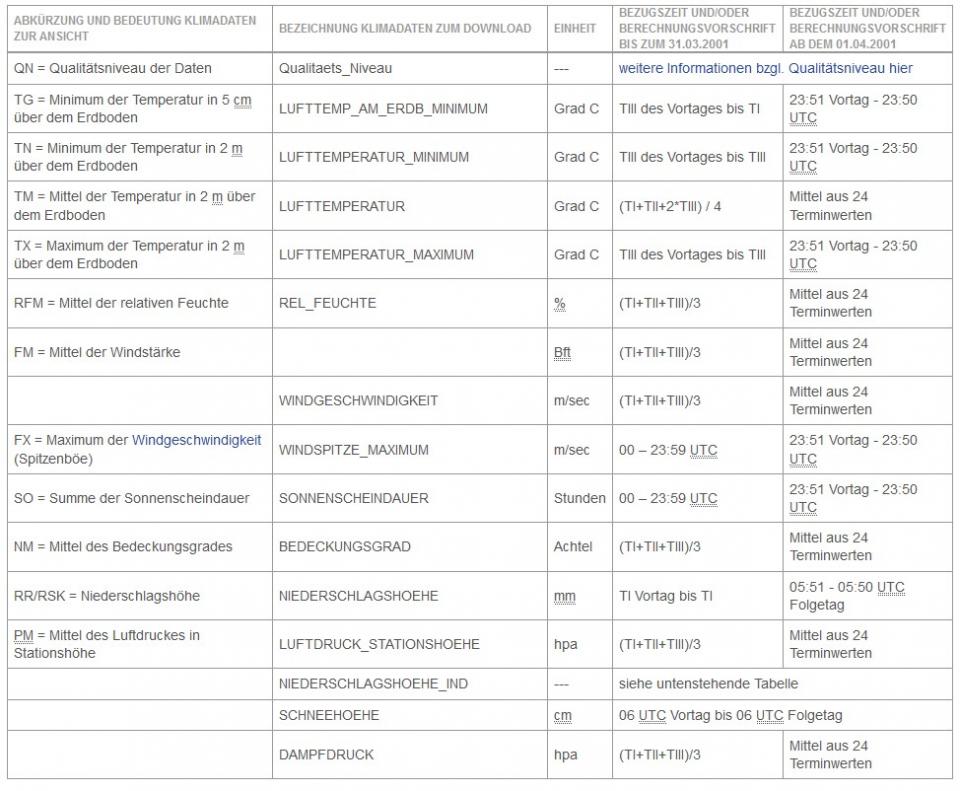Click the LUFTDRUCK_STATIONSHOEHE cell

click(x=379, y=644)
